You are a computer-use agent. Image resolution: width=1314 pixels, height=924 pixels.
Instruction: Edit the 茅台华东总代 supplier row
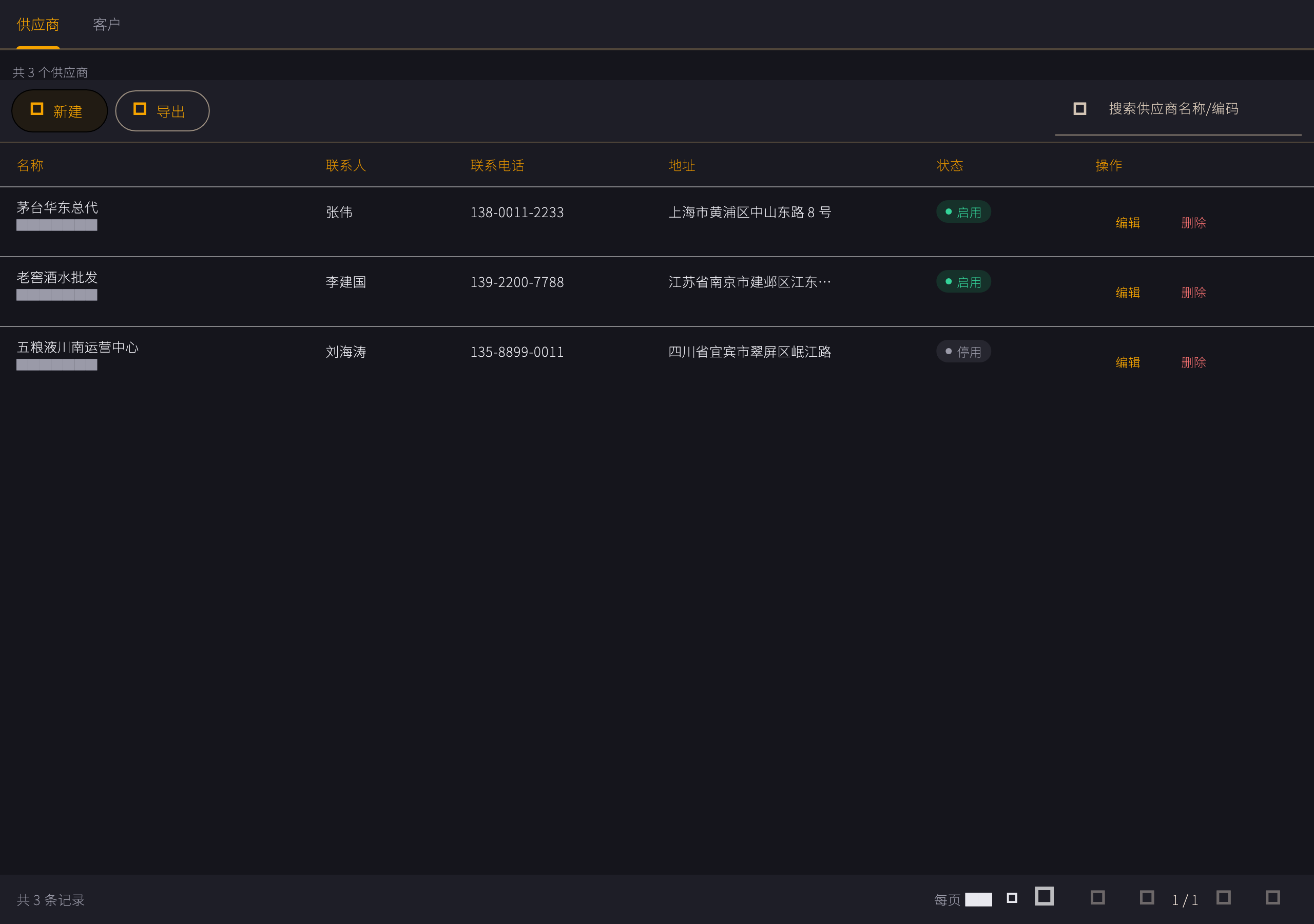1128,223
